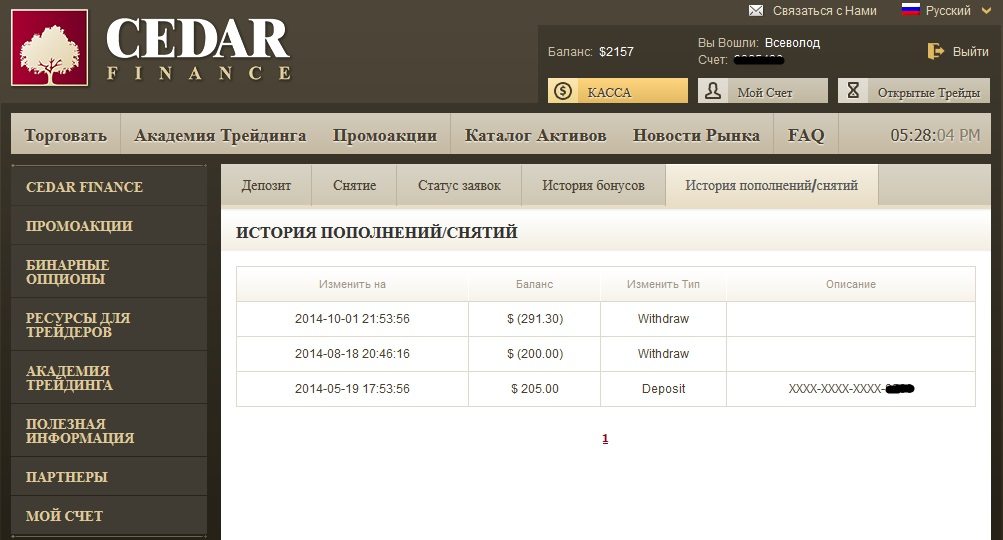Click the XXXX-XXXX-XXXX card description
The height and width of the screenshot is (540, 1003).
pos(851,389)
